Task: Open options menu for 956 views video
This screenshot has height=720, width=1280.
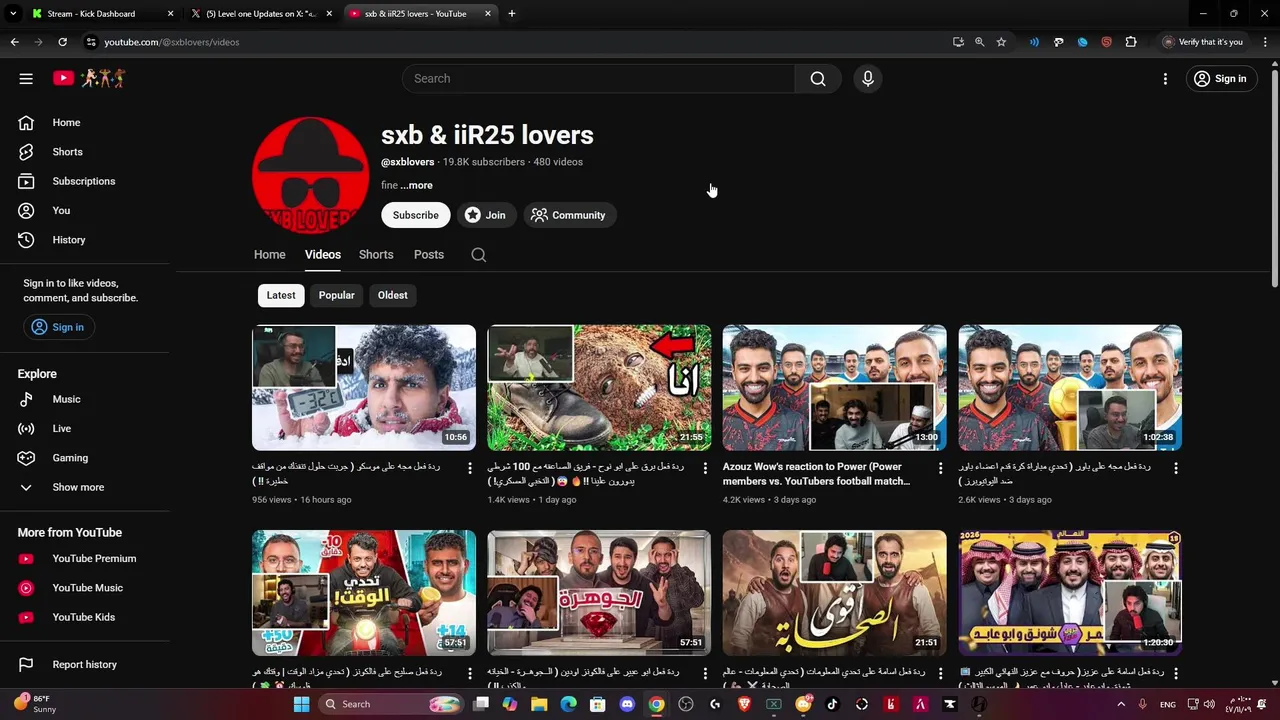Action: [470, 468]
